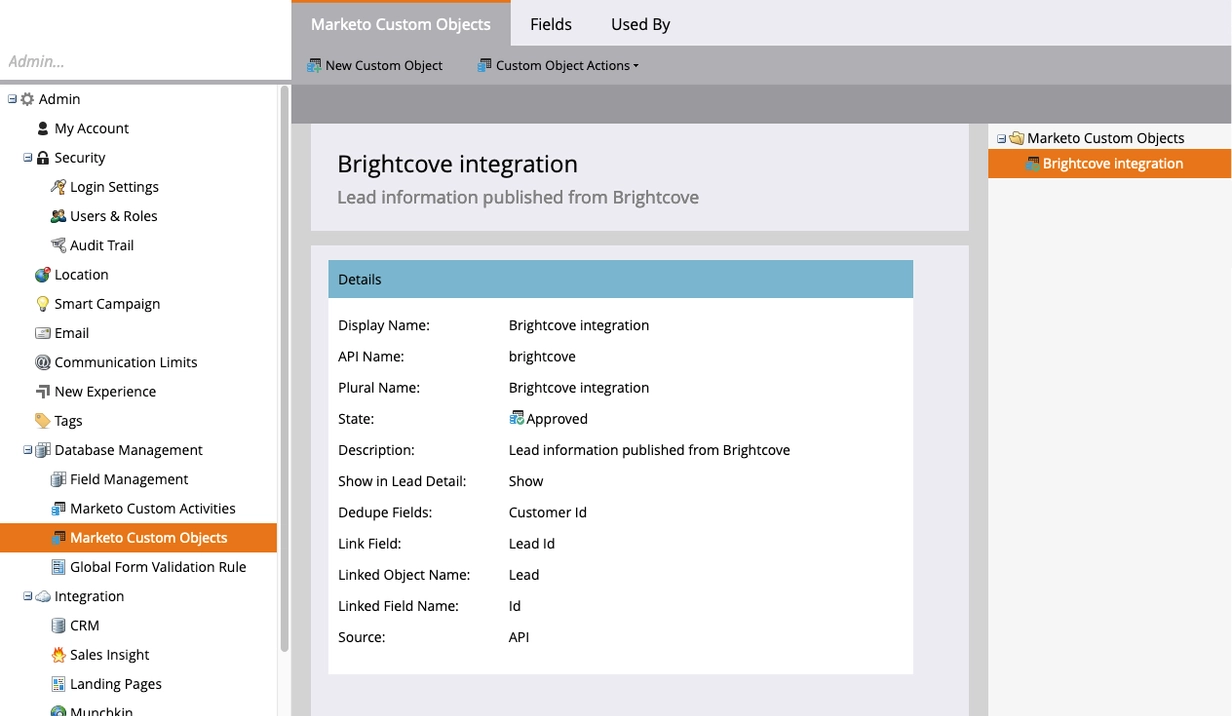Open Login Settings in the tree

click(x=114, y=186)
